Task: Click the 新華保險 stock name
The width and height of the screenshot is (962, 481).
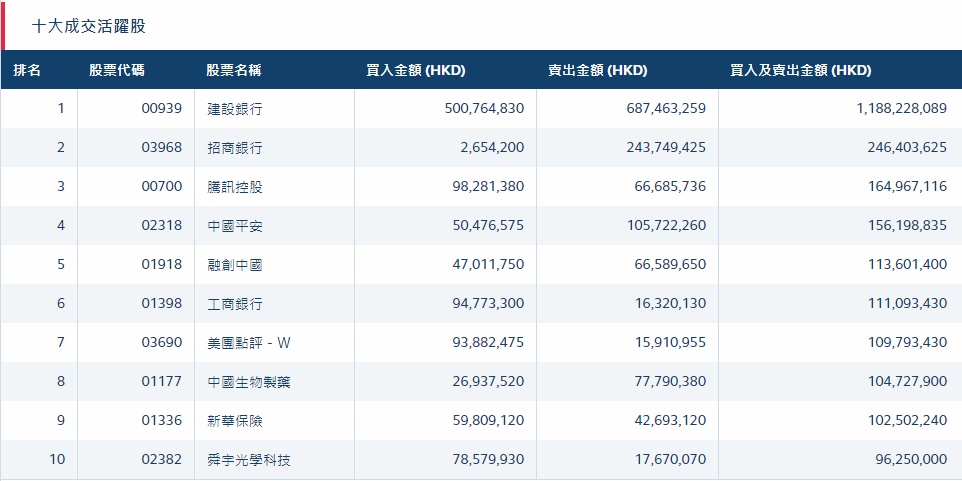Action: [x=235, y=420]
